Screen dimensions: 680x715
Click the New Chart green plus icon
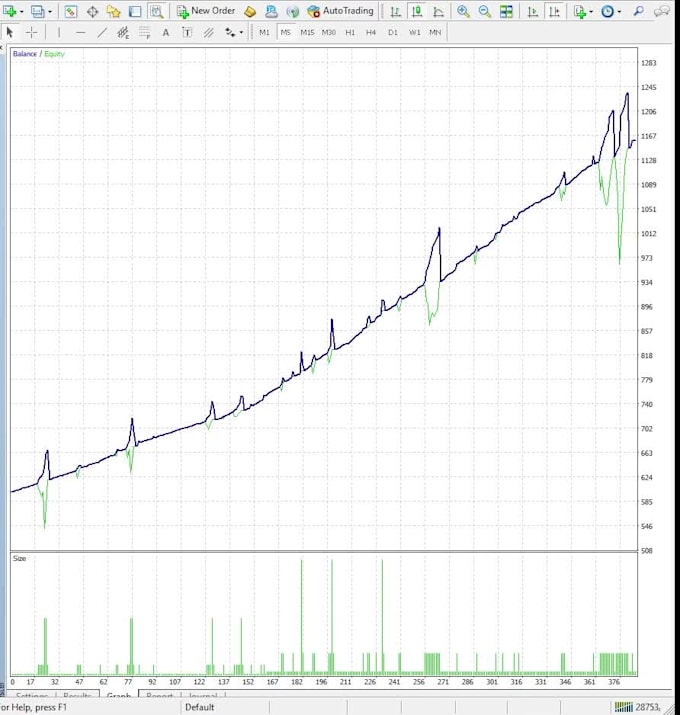pyautogui.click(x=9, y=11)
